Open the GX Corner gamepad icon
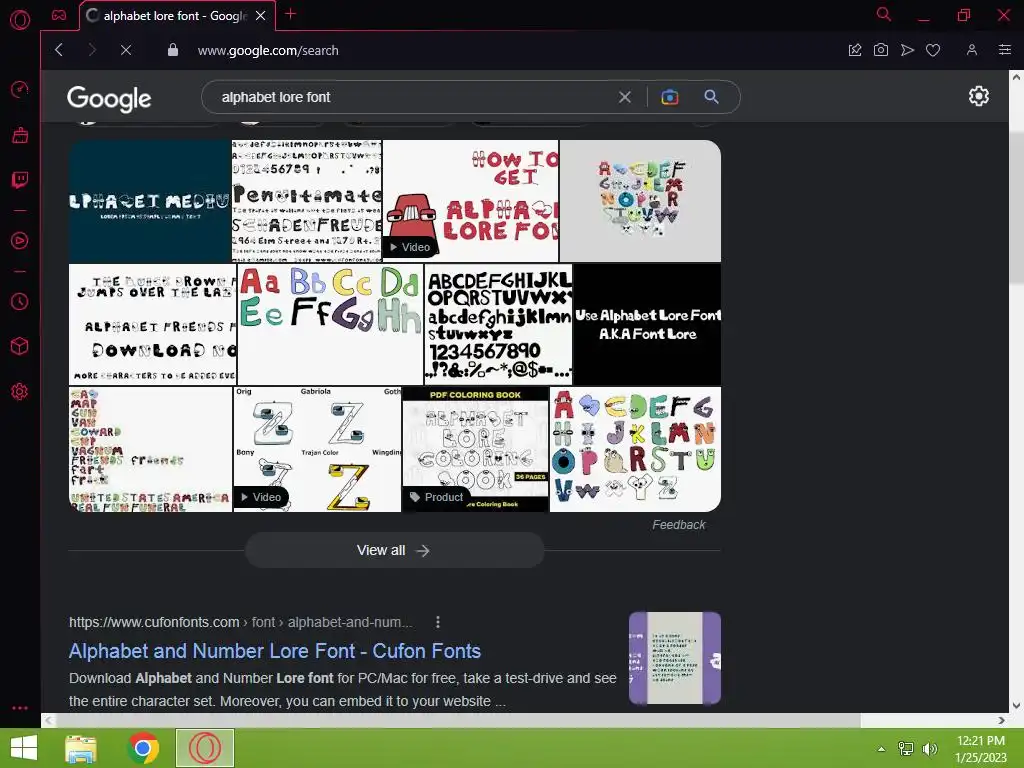The width and height of the screenshot is (1024, 768). coord(59,15)
